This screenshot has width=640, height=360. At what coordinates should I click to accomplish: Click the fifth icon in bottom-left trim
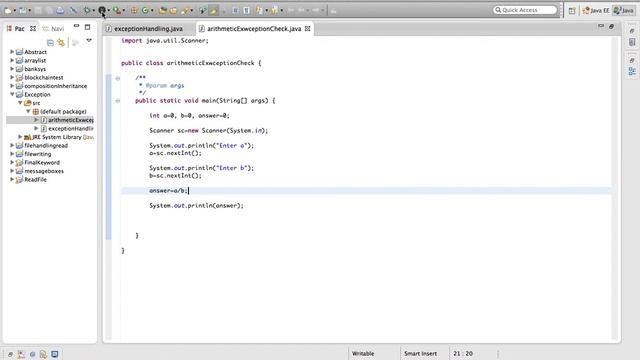(x=54, y=354)
